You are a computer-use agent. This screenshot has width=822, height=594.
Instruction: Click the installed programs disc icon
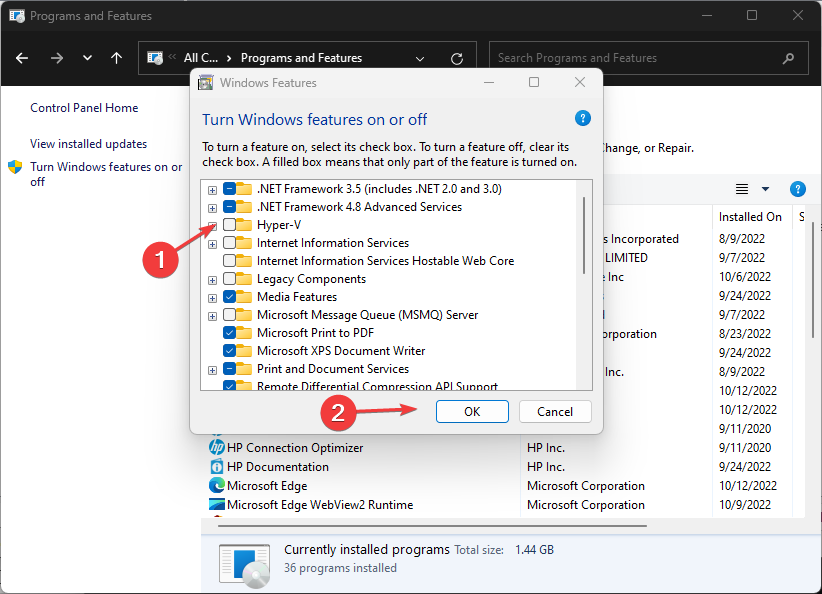(x=245, y=565)
